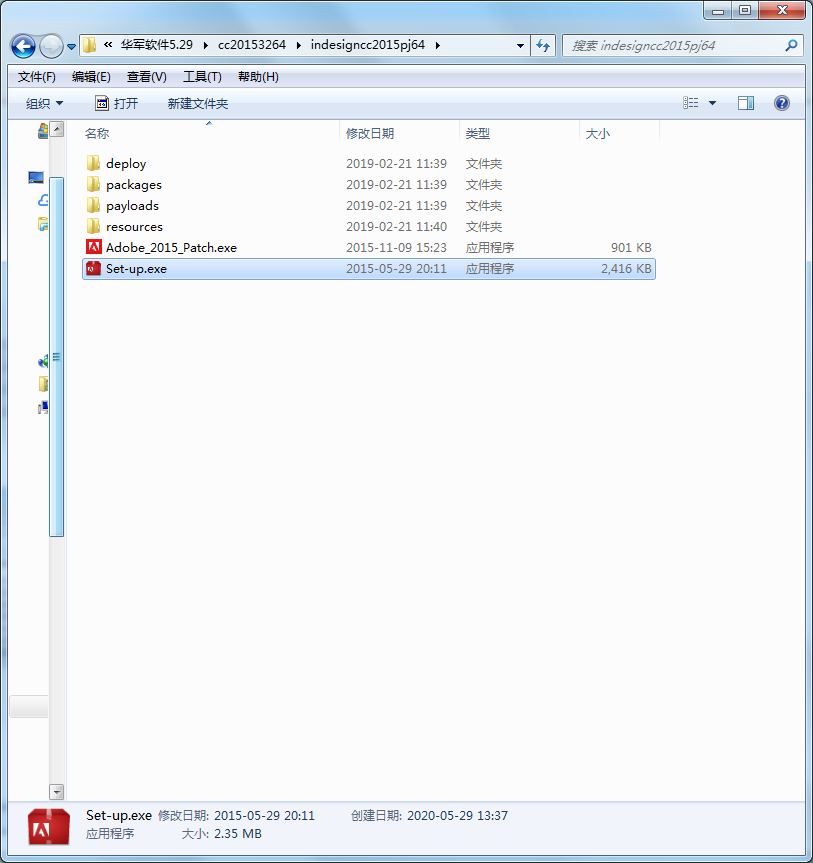Expand arrow after cc20153264 breadcrumb
813x863 pixels.
[298, 45]
